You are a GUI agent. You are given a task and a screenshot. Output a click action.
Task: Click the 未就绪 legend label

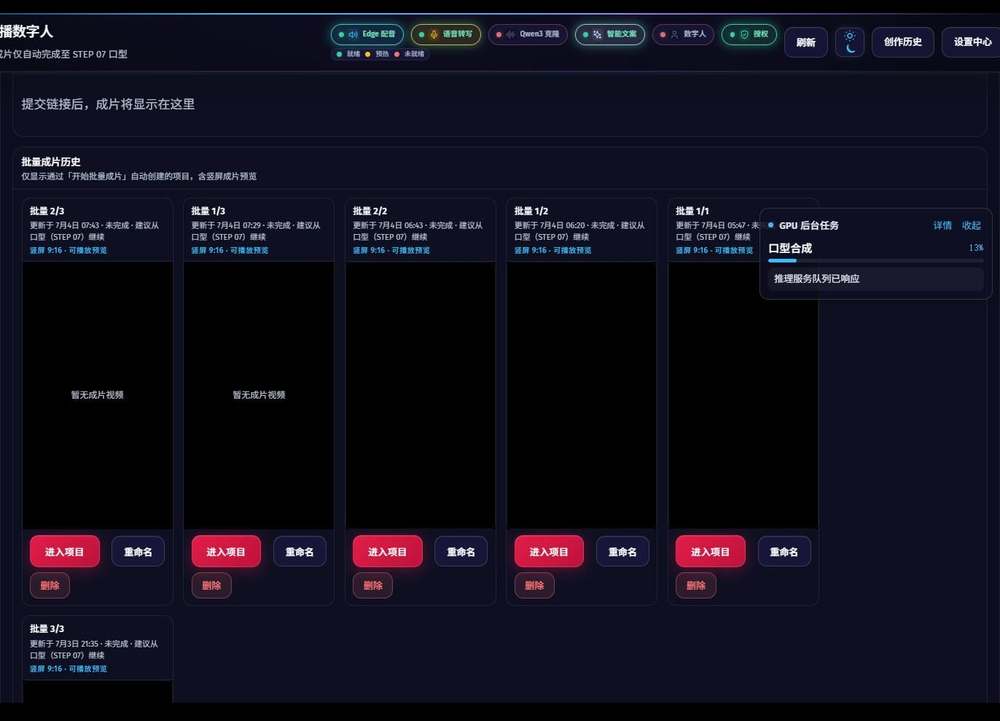point(414,54)
